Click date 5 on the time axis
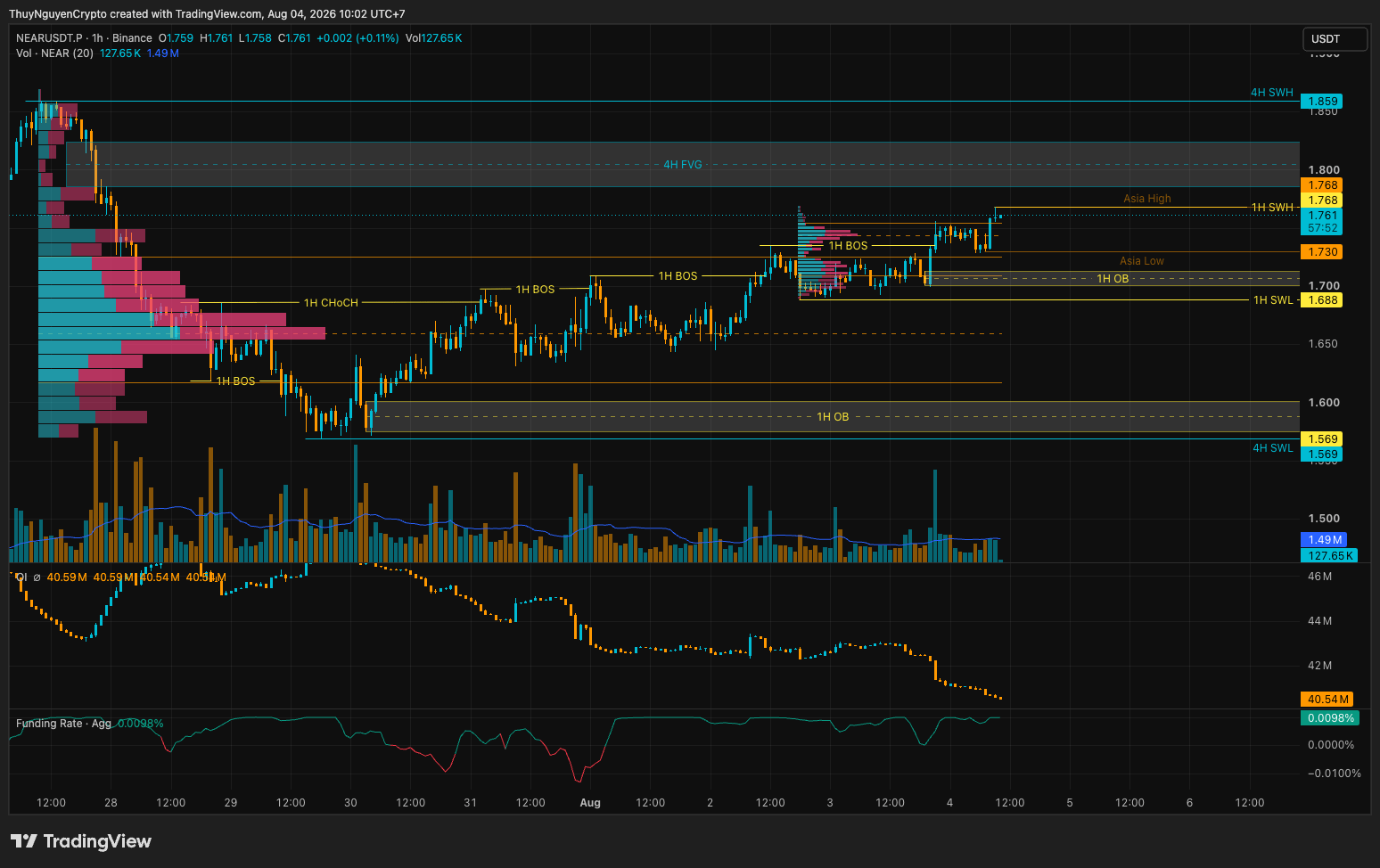This screenshot has height=868, width=1380. tap(1070, 803)
